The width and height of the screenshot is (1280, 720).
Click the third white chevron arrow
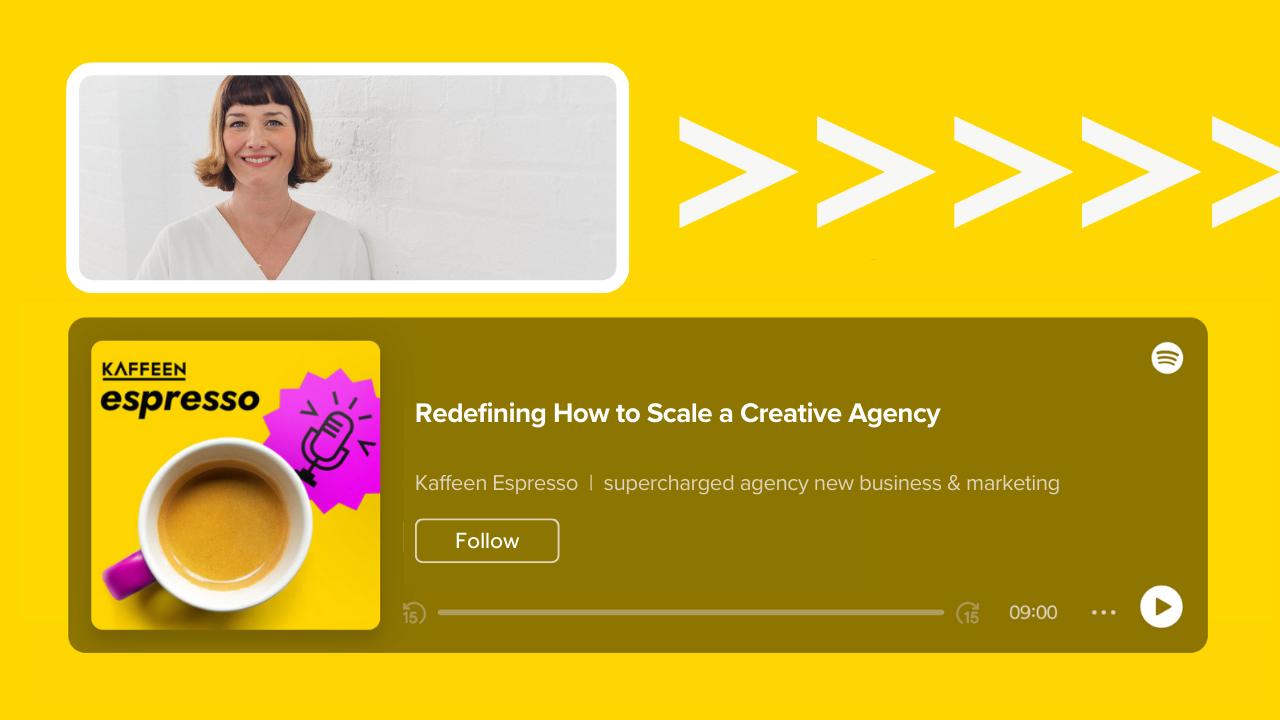(x=1013, y=172)
